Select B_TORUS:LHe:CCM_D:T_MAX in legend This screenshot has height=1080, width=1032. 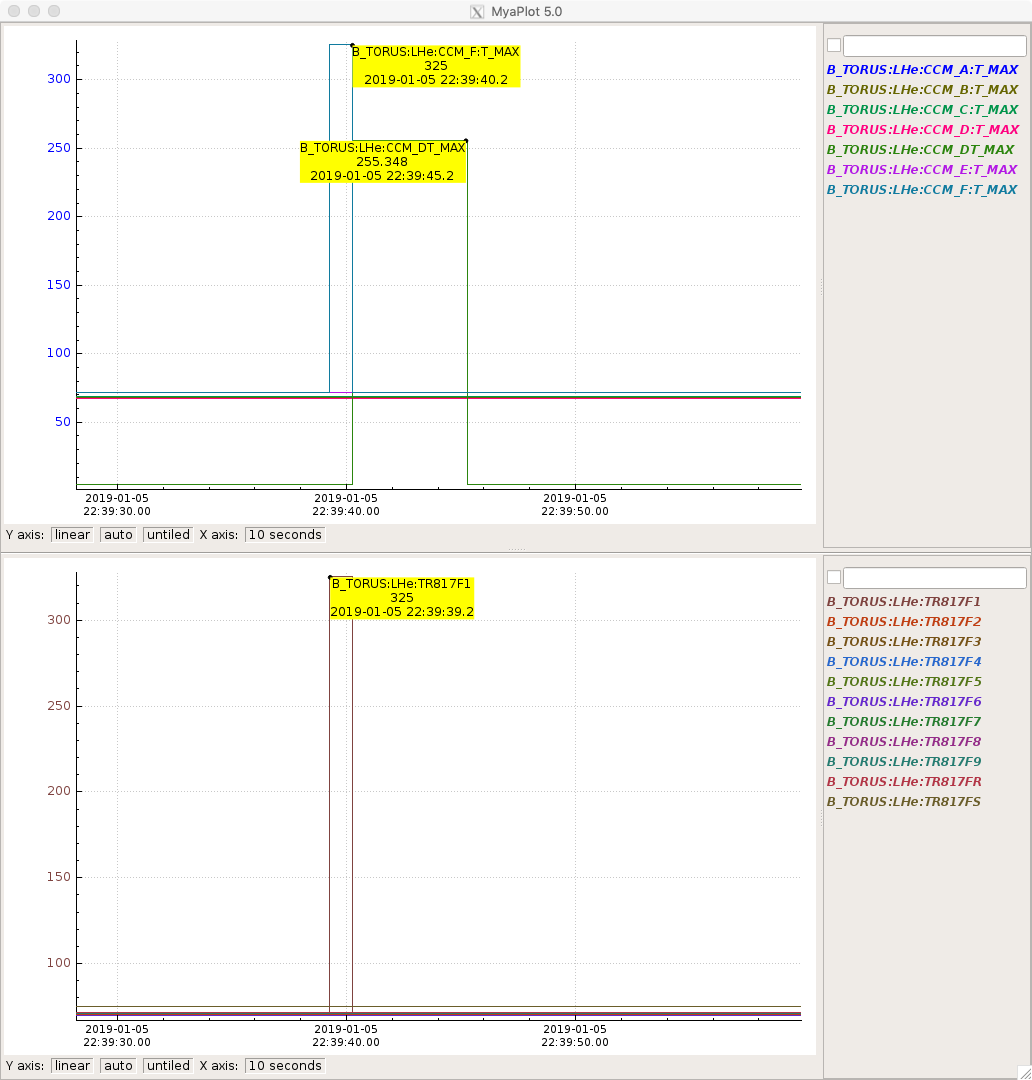pyautogui.click(x=922, y=129)
